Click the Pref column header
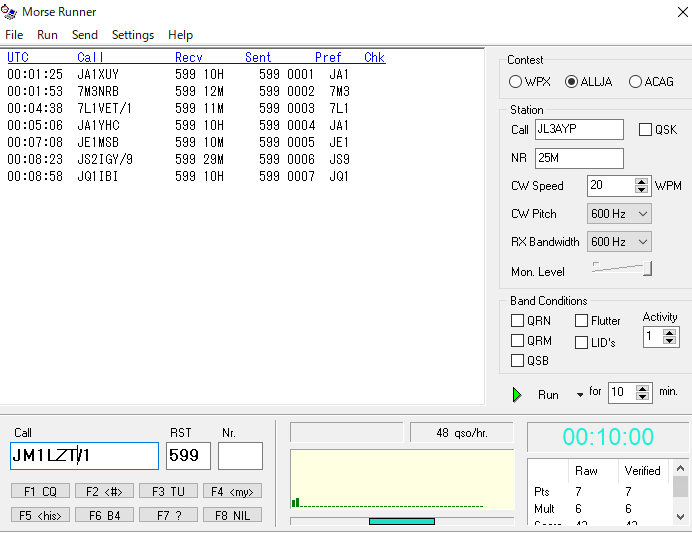 click(328, 57)
